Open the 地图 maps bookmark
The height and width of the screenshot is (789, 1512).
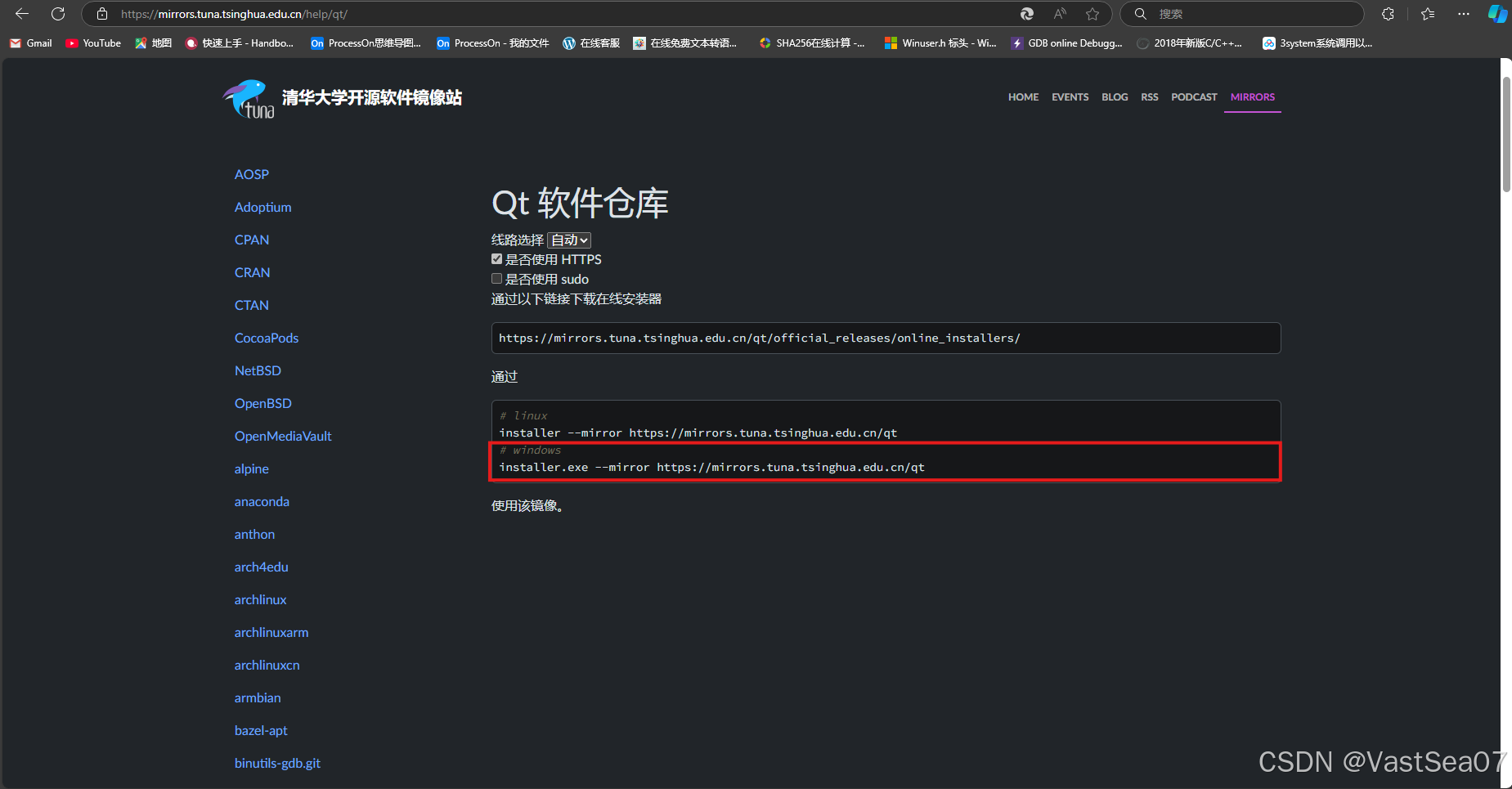click(154, 43)
